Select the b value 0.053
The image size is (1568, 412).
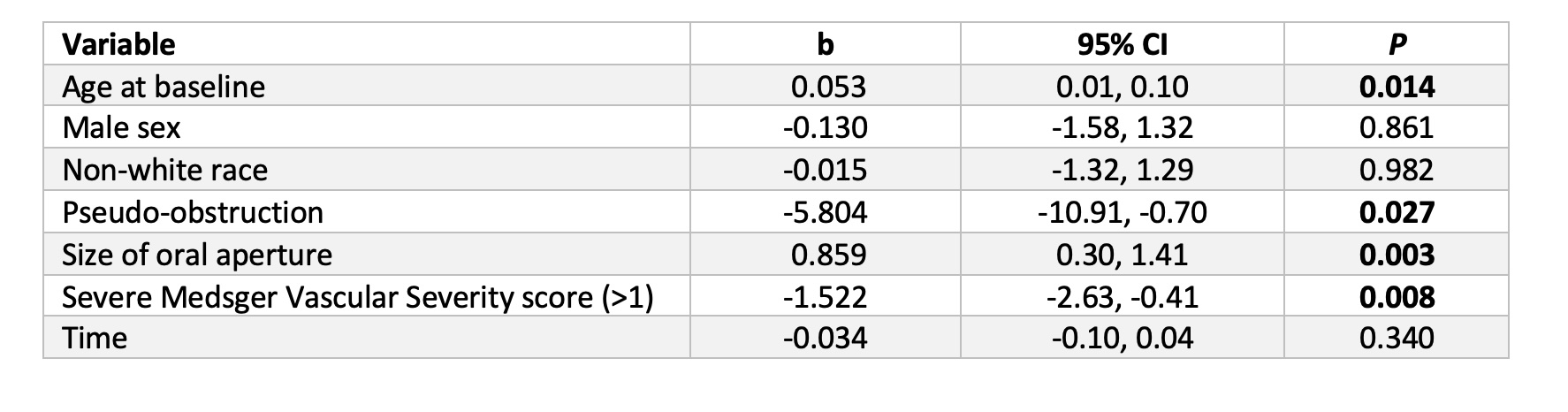pos(828,87)
